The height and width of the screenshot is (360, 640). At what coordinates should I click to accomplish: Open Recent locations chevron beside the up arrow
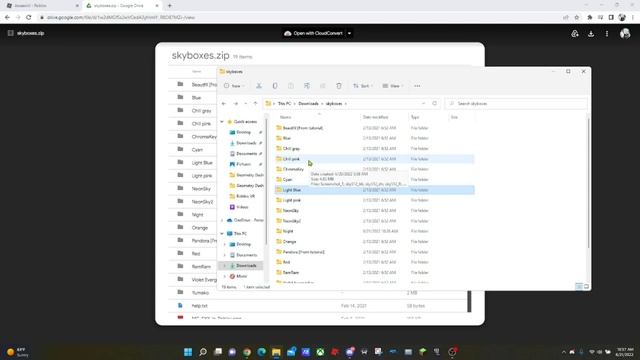(245, 104)
